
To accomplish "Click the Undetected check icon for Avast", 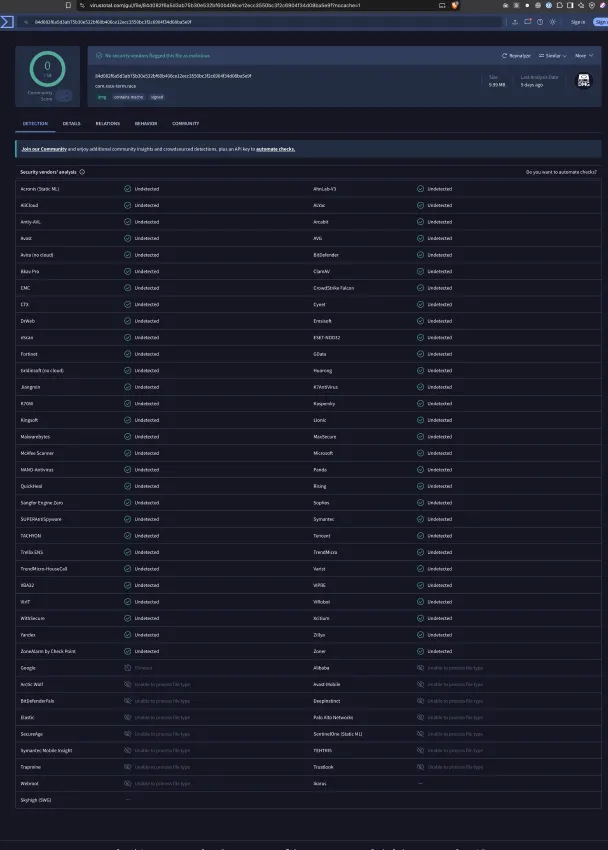I will 127,239.
